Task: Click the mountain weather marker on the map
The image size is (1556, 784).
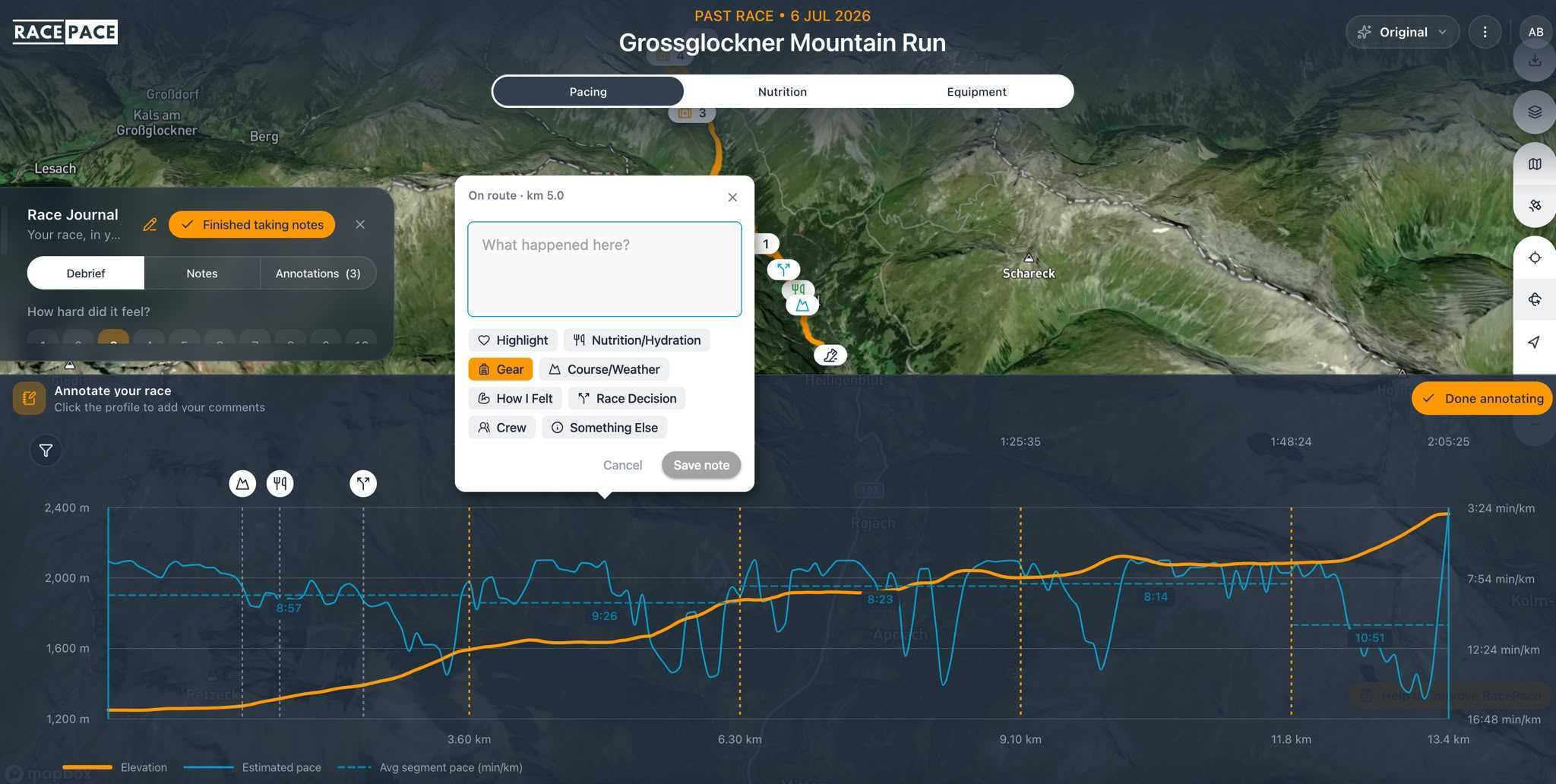Action: (x=802, y=305)
